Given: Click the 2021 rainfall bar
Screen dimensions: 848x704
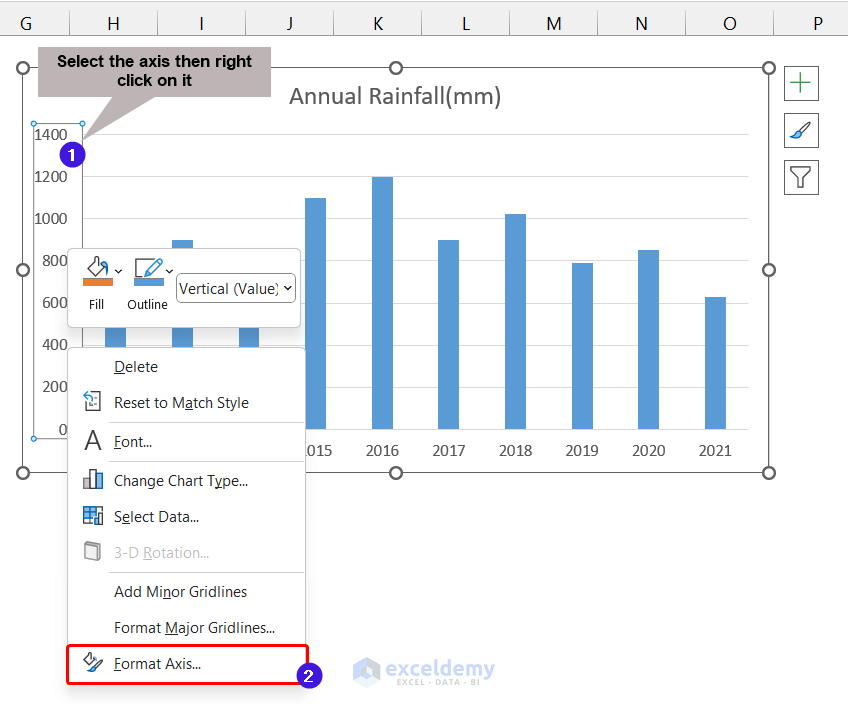Looking at the screenshot, I should [x=716, y=363].
